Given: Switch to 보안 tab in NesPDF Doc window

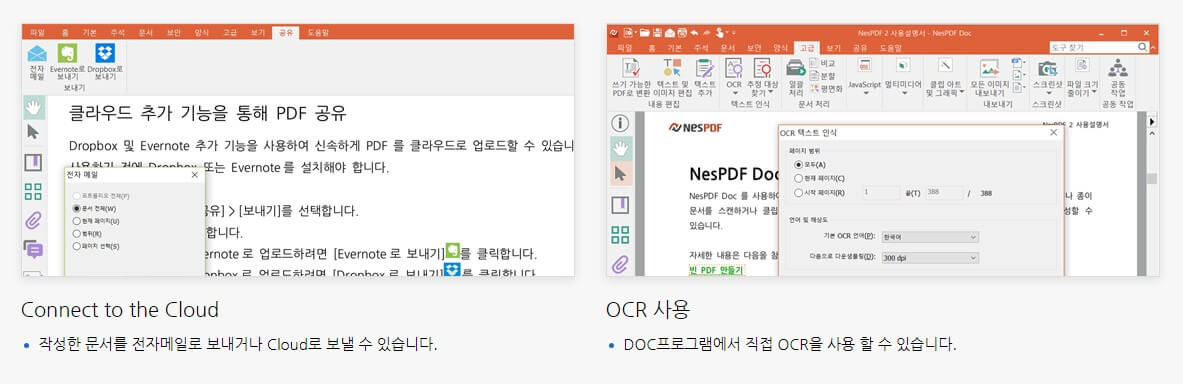Looking at the screenshot, I should pyautogui.click(x=754, y=48).
